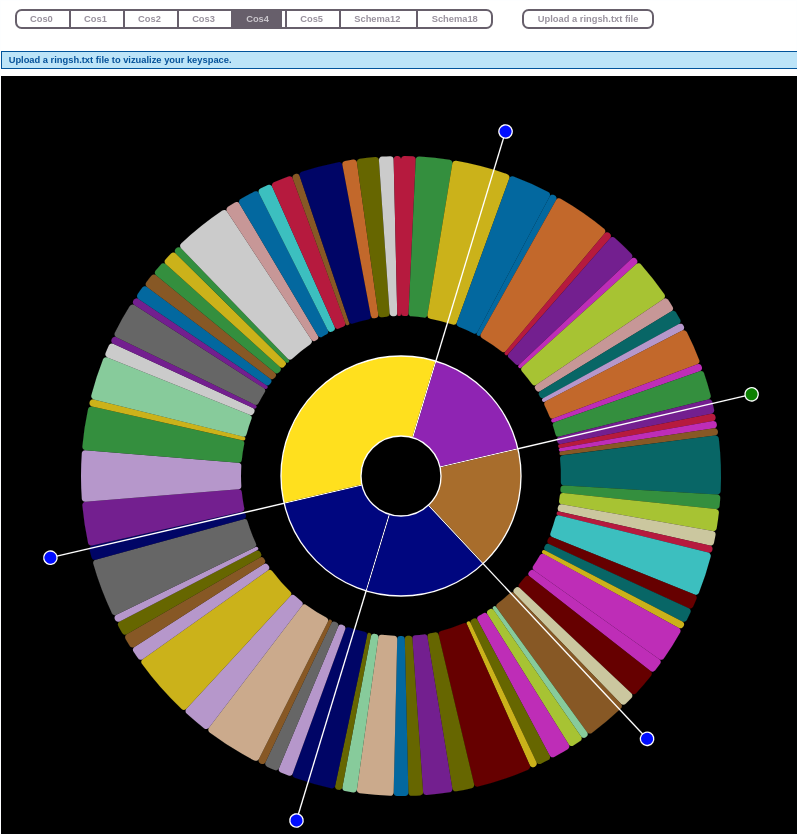Switch to the Cos0 tab
This screenshot has height=834, width=797.
(x=43, y=19)
